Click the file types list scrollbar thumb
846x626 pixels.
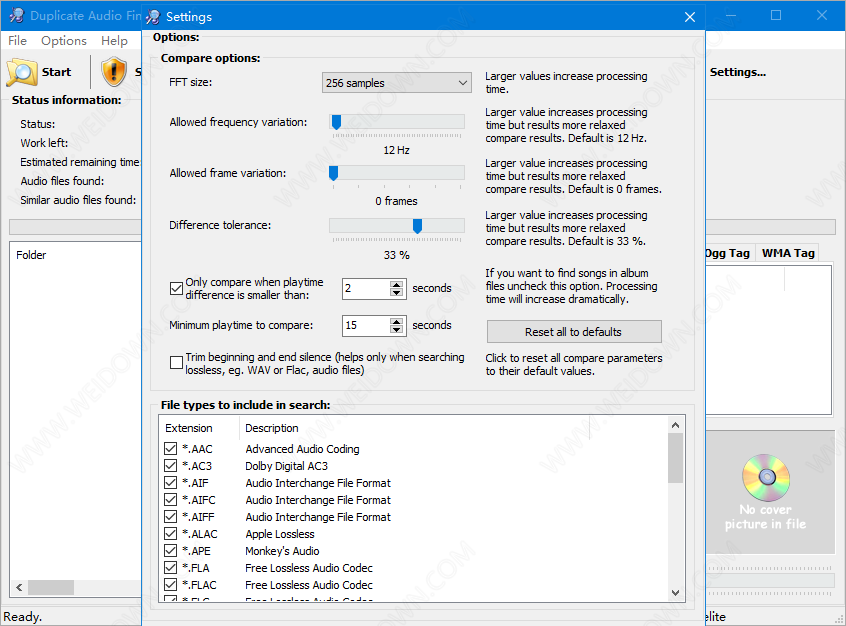676,458
